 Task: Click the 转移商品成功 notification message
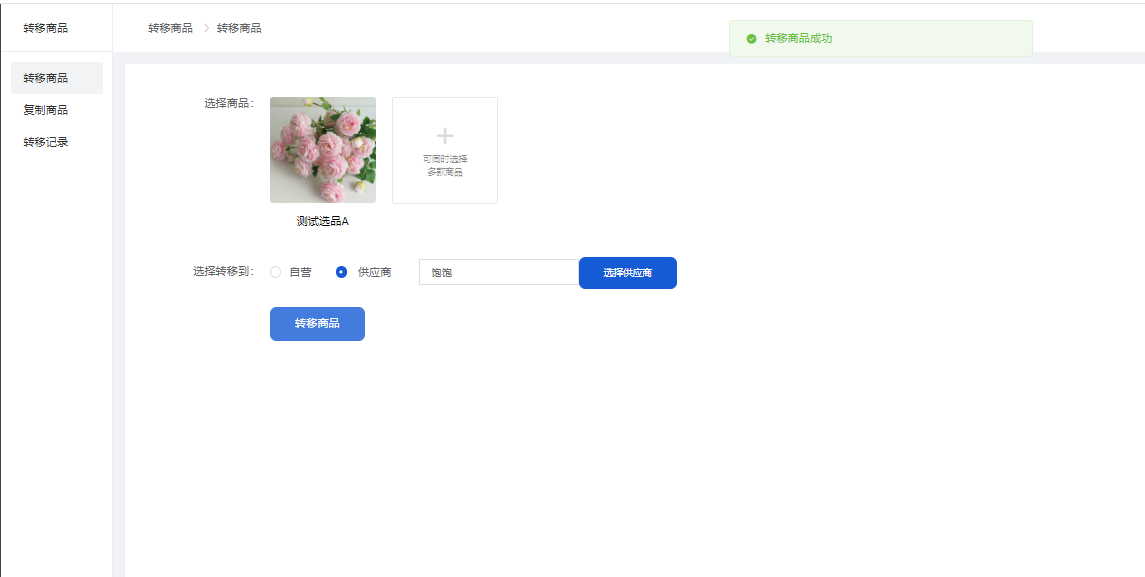798,39
